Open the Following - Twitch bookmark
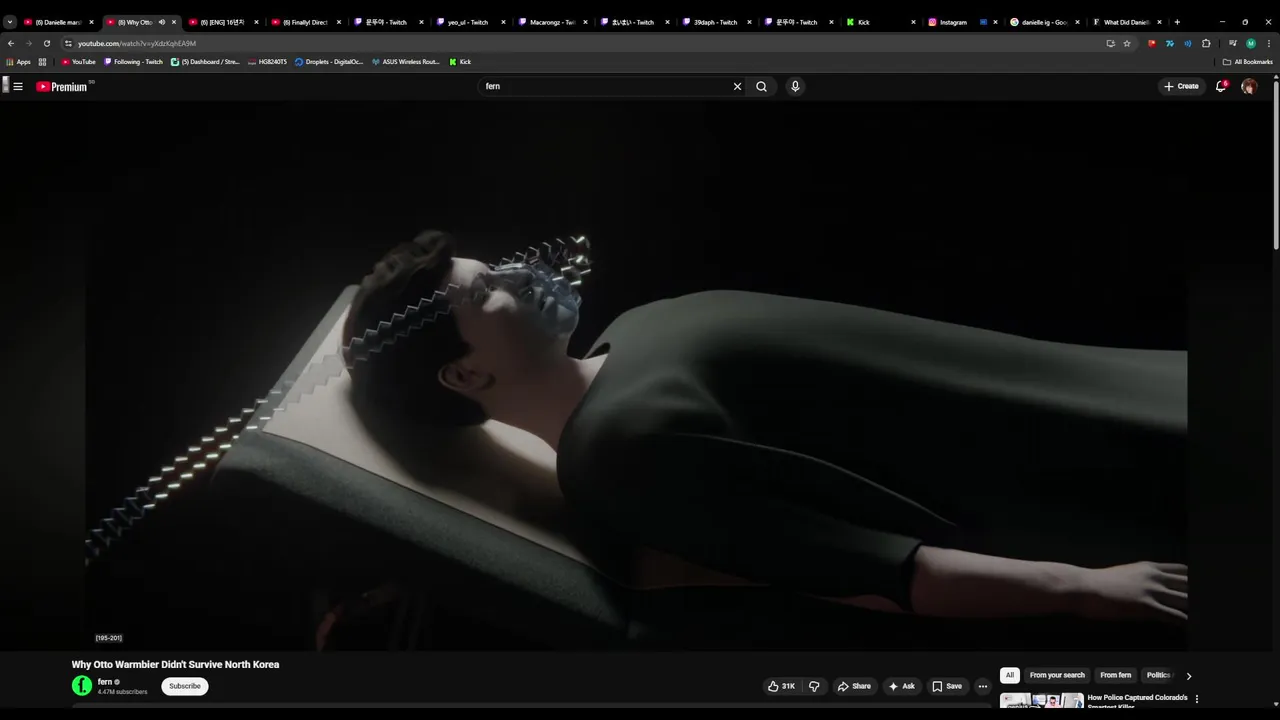The height and width of the screenshot is (720, 1280). tap(134, 62)
